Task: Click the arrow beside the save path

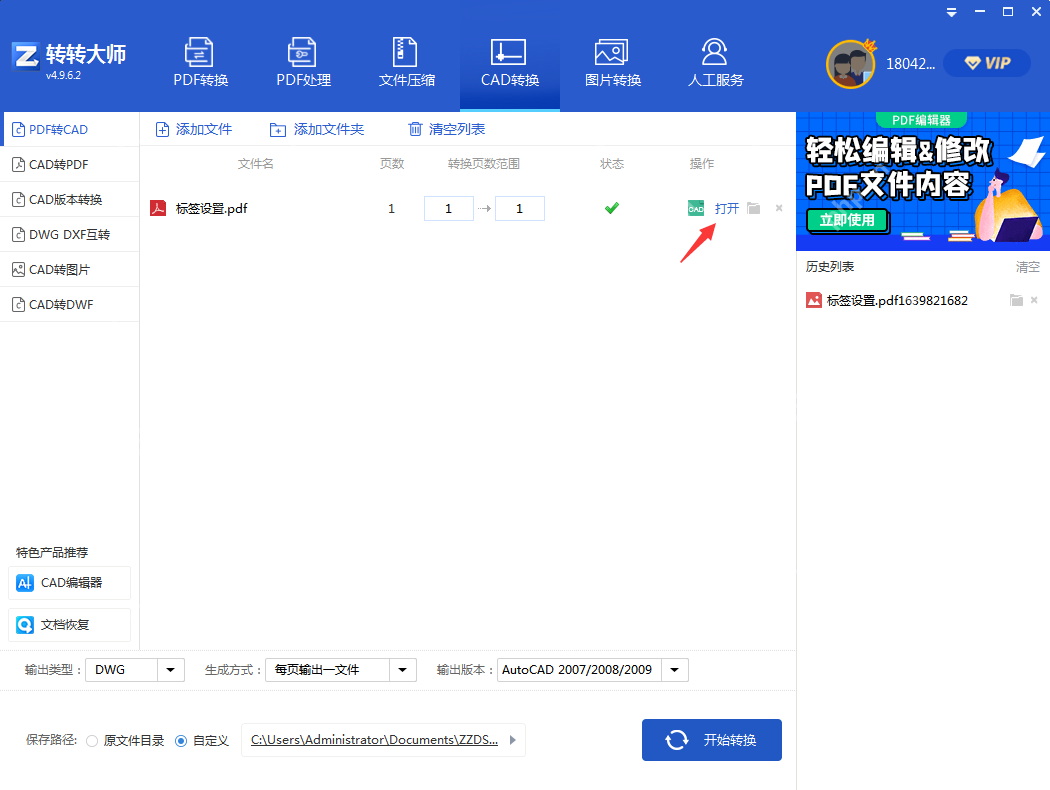Action: click(513, 740)
